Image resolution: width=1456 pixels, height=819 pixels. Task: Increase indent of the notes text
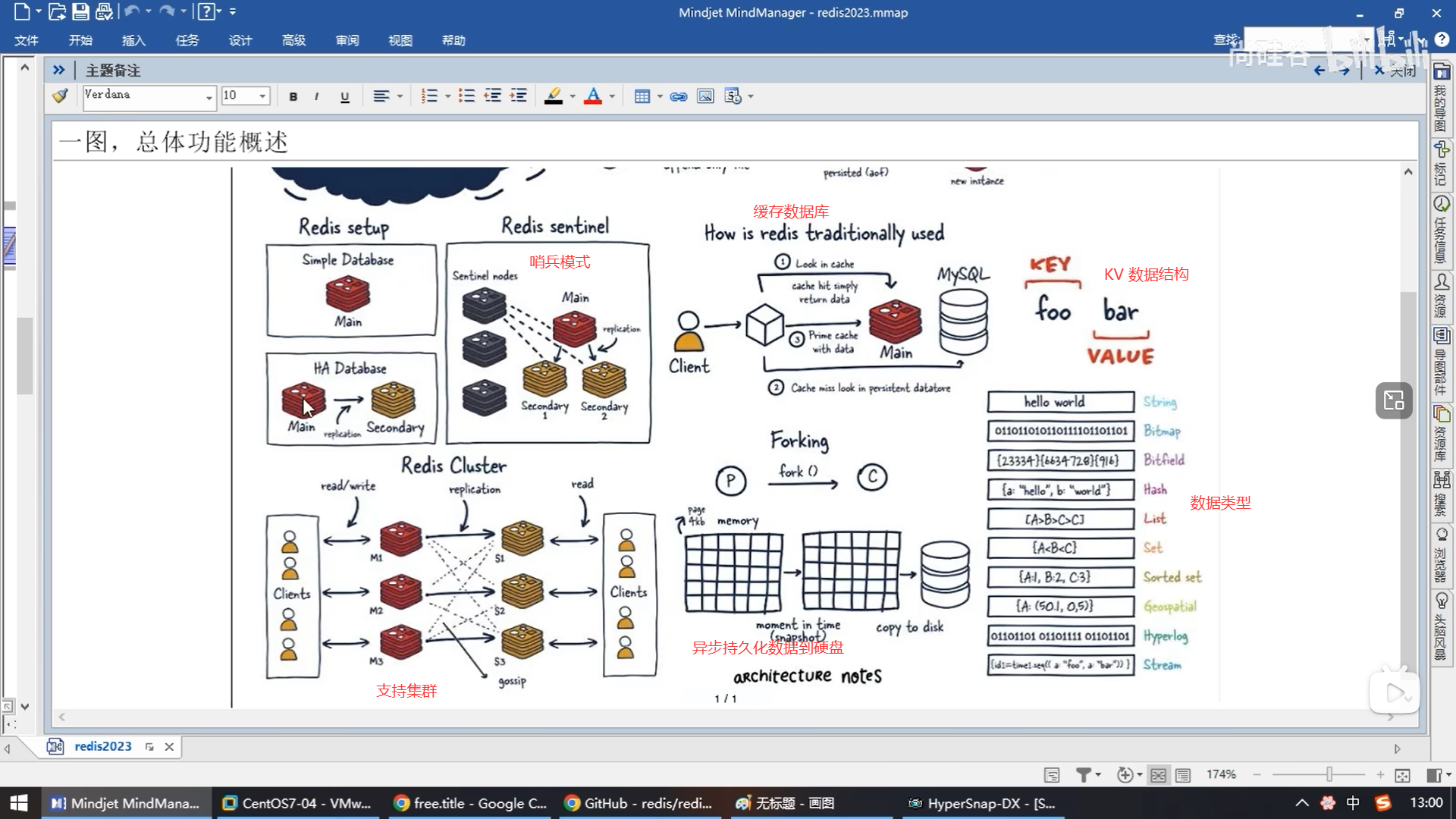519,96
